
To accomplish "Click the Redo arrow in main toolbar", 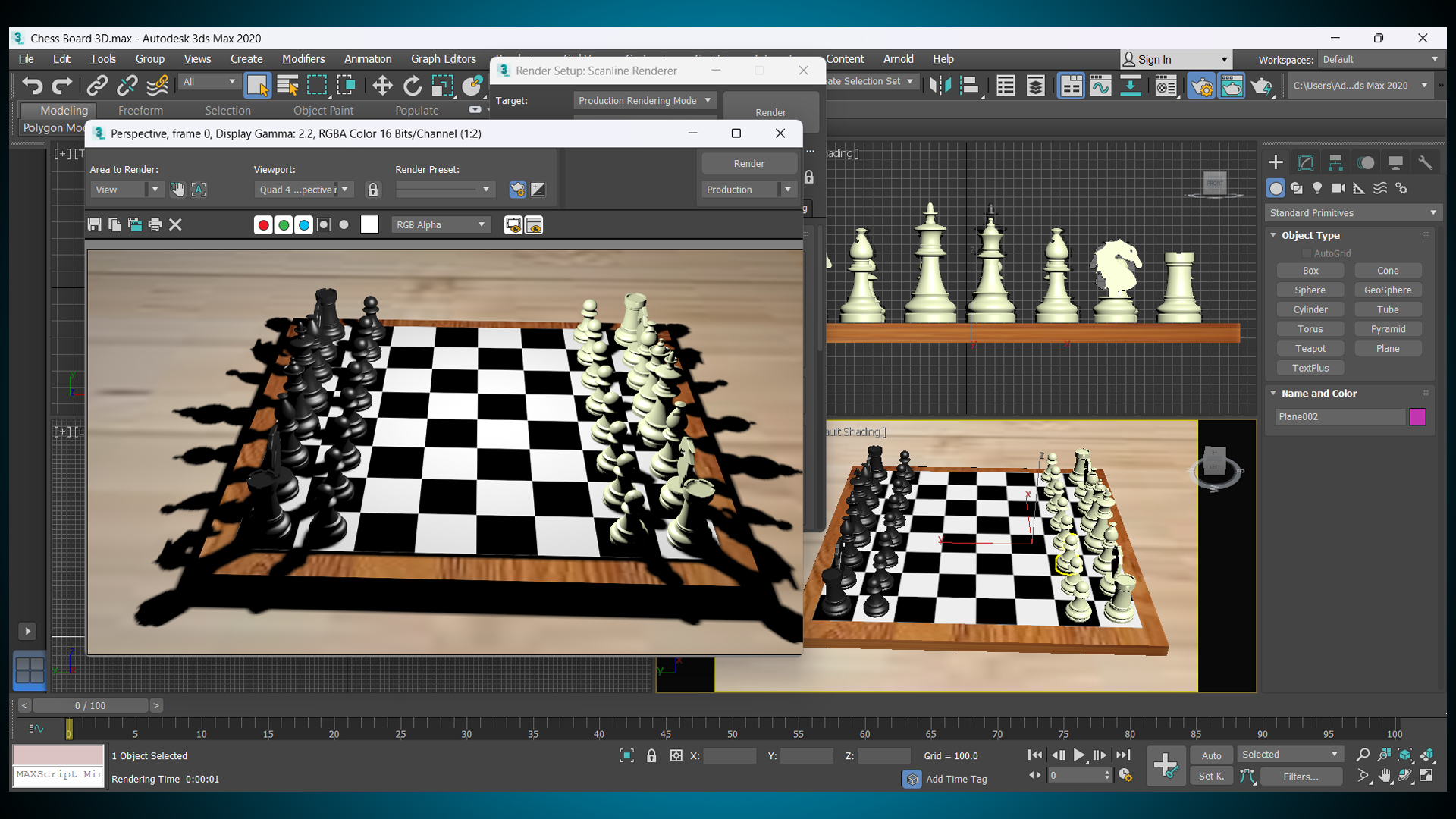I will 62,86.
